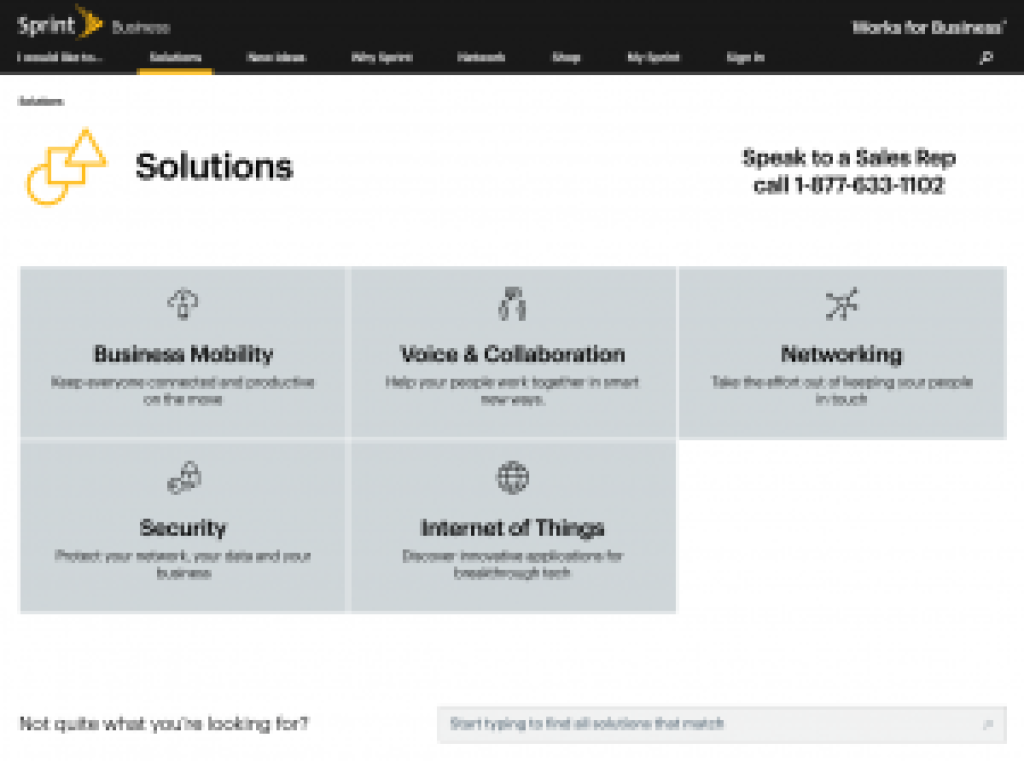1024x761 pixels.
Task: Click the Business Mobility cloud icon
Action: tap(183, 303)
